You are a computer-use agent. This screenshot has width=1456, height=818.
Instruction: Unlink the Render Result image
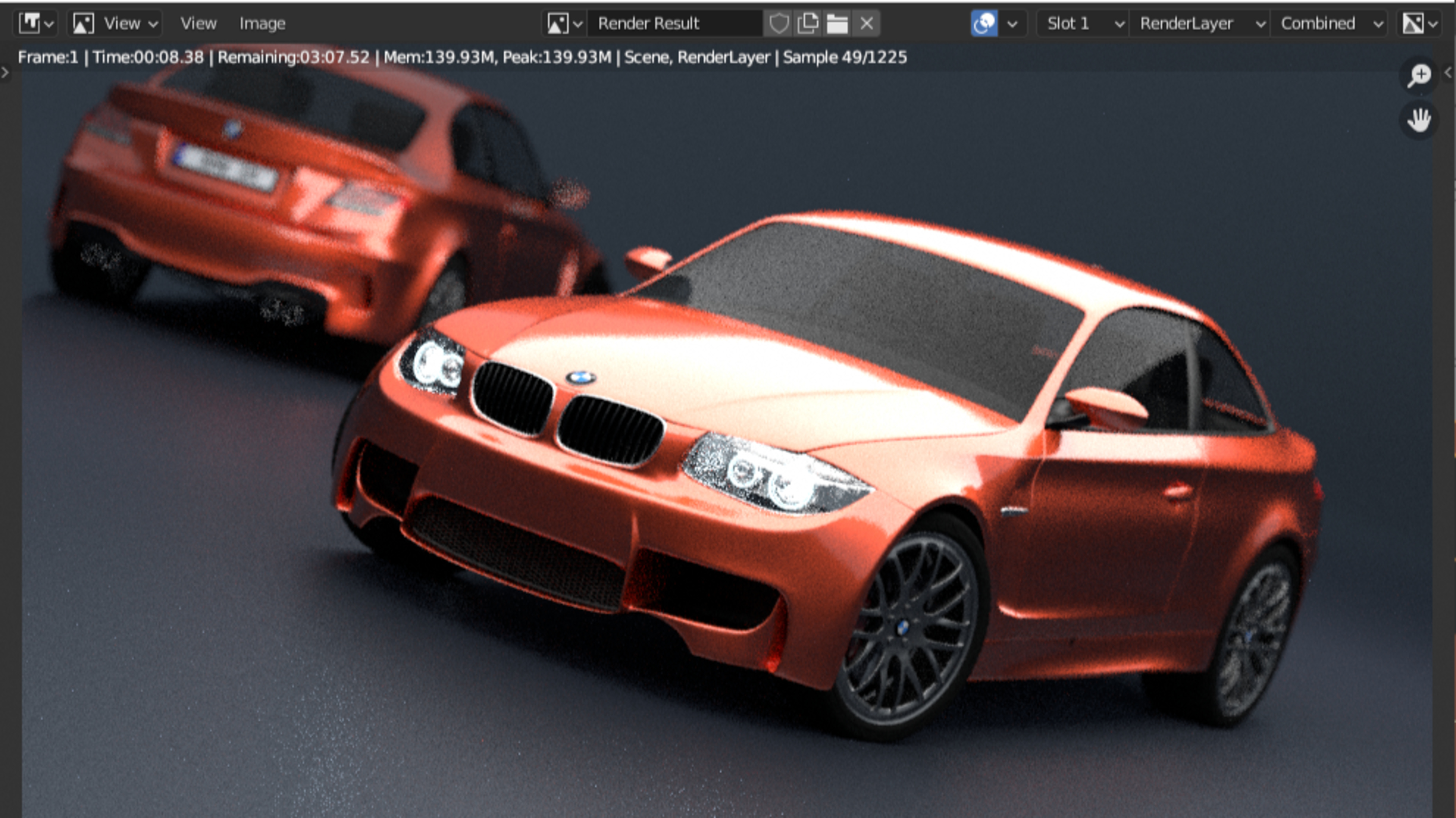(866, 24)
